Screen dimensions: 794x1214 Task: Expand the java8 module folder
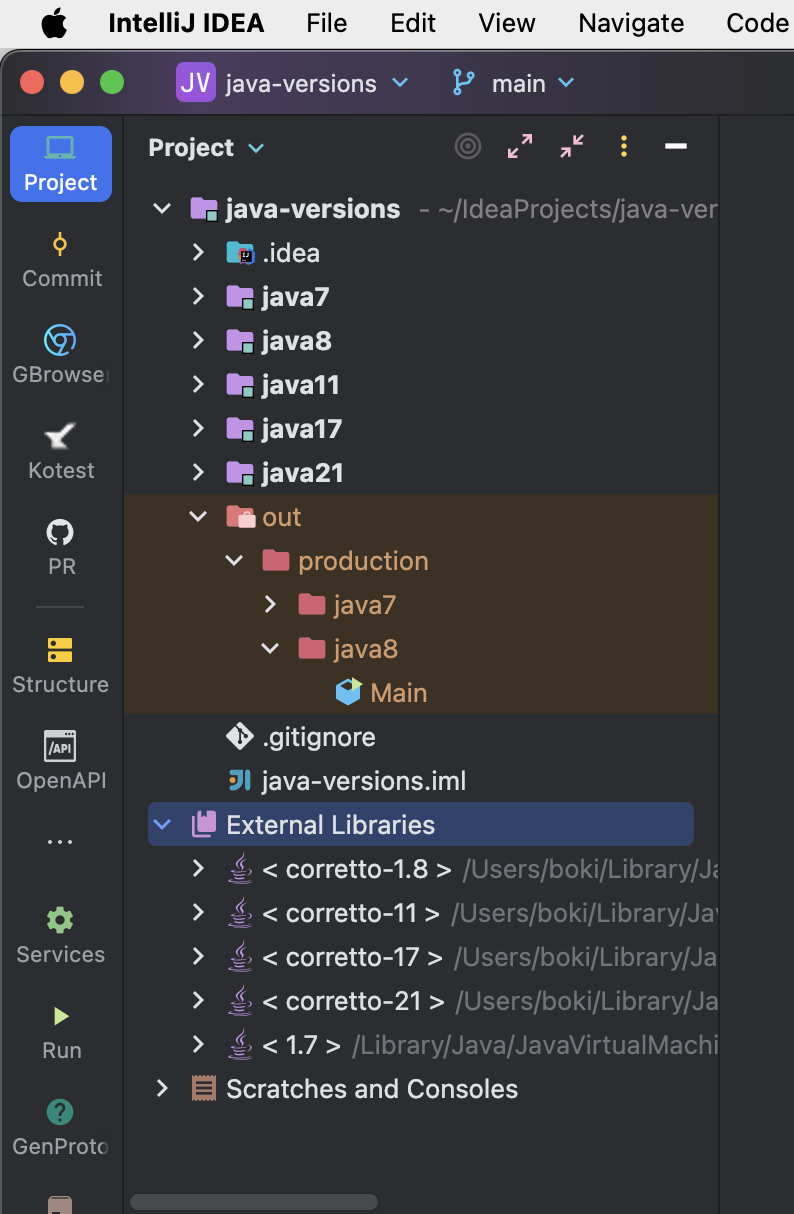pos(198,341)
